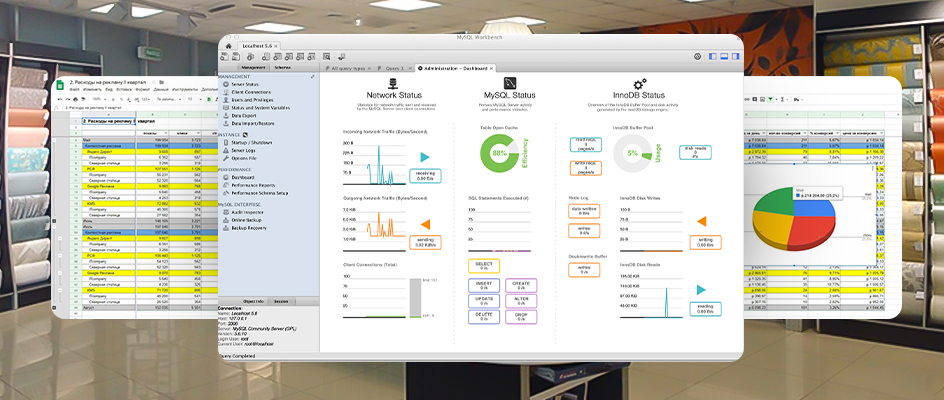Click the Google Sheets logo icon
Screen dimensions: 944x400
click(60, 85)
